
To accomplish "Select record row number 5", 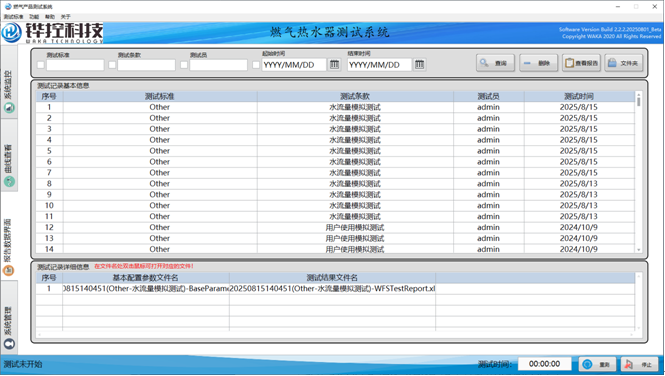I will (335, 151).
